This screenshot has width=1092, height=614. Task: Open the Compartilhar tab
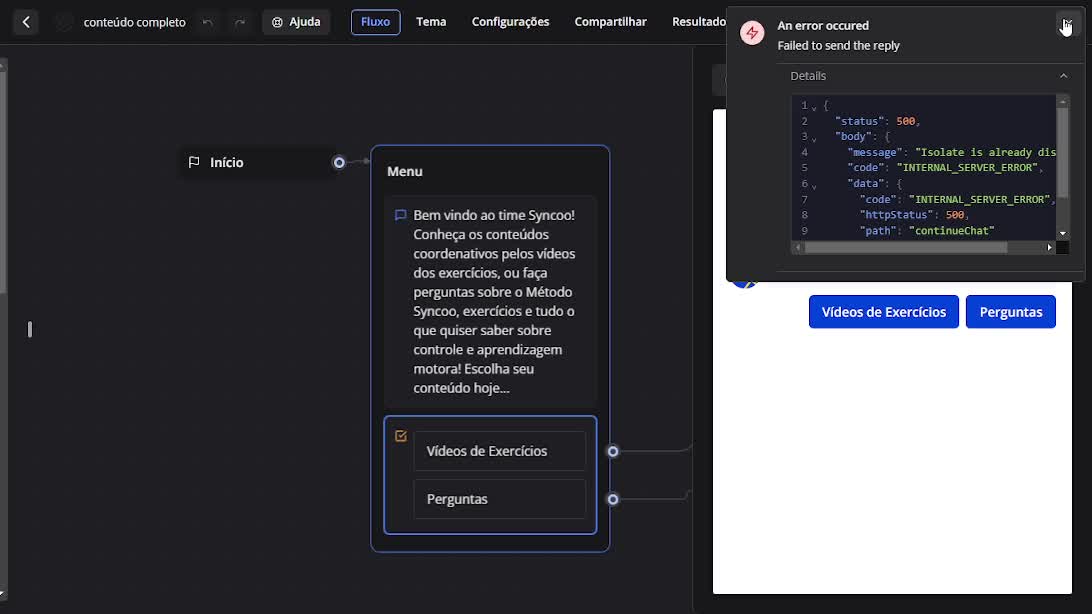(x=610, y=22)
